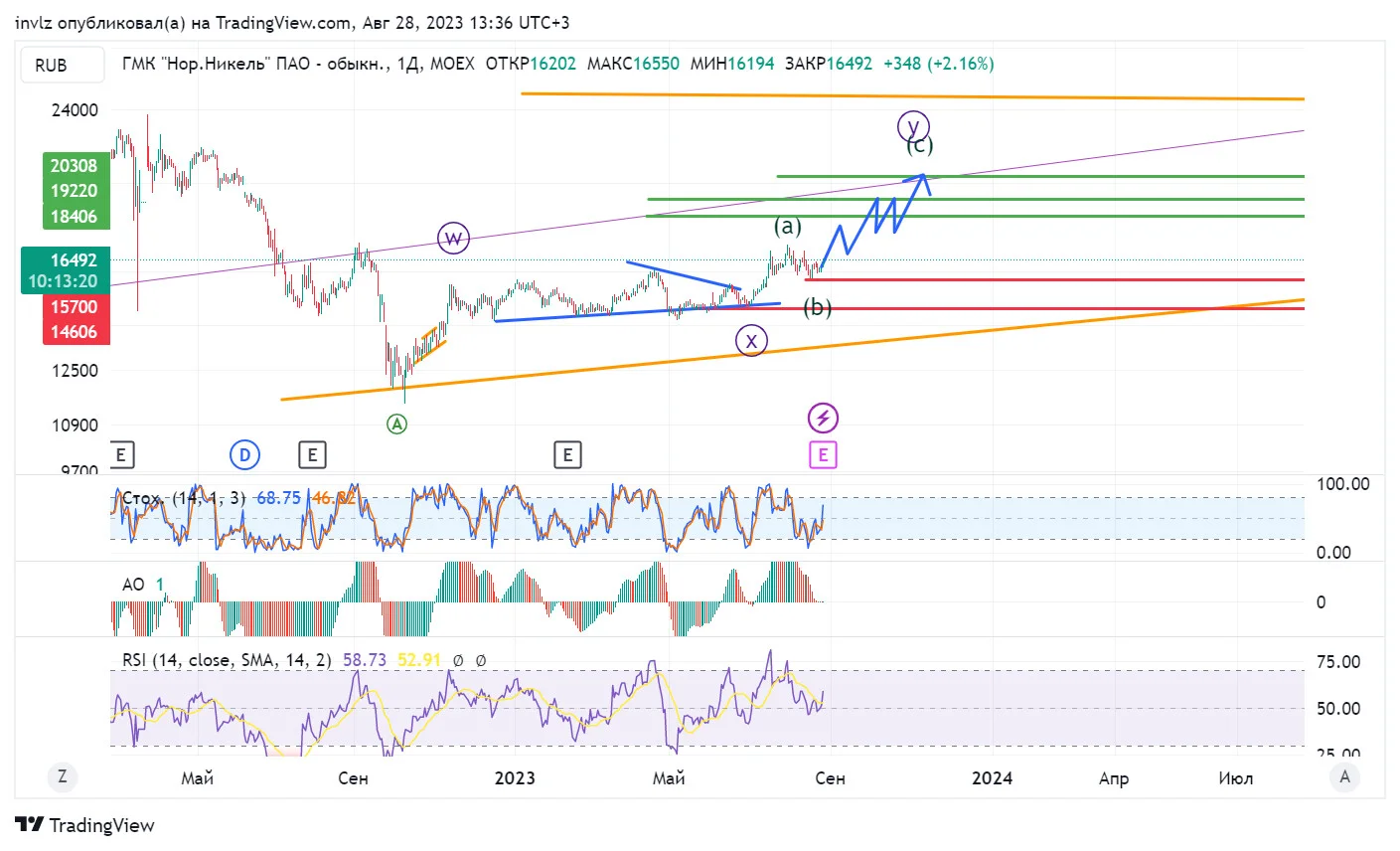Screen dimensions: 1400x851
Task: Click the Стох indicator legend
Action: 182,498
